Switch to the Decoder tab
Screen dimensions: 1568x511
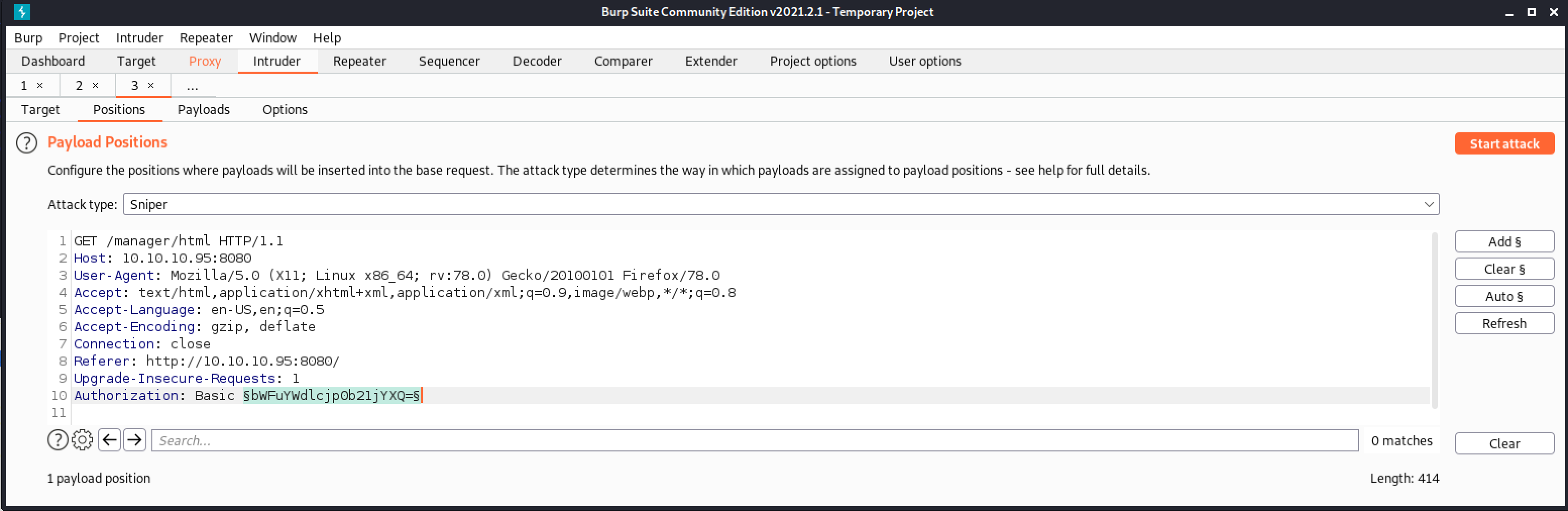click(537, 61)
